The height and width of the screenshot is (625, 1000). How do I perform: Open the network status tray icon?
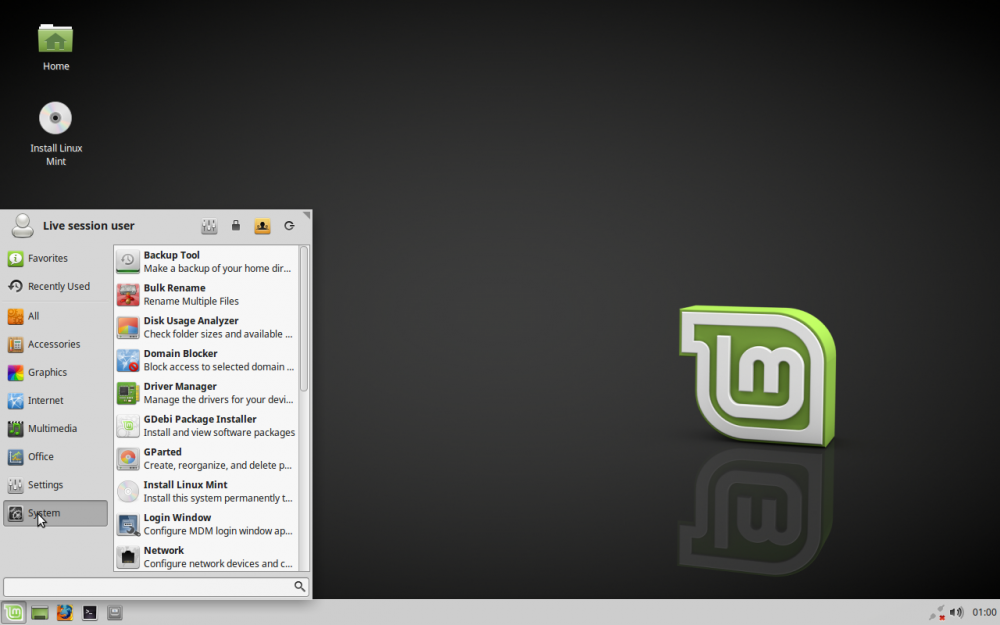click(937, 613)
